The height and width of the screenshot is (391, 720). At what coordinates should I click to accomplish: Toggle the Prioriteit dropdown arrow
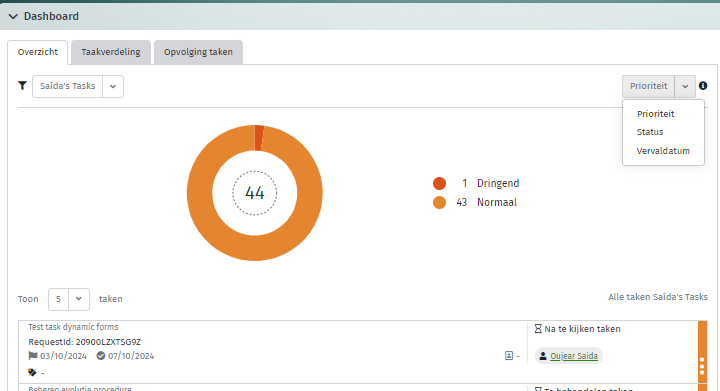coord(685,86)
